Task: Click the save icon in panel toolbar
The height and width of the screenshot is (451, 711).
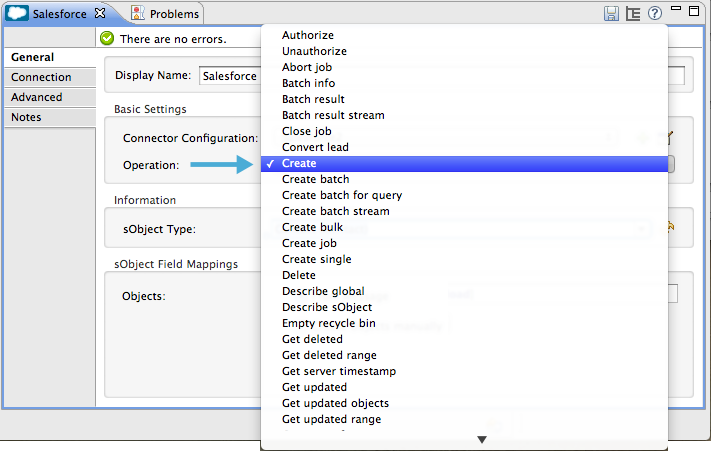Action: [x=611, y=14]
